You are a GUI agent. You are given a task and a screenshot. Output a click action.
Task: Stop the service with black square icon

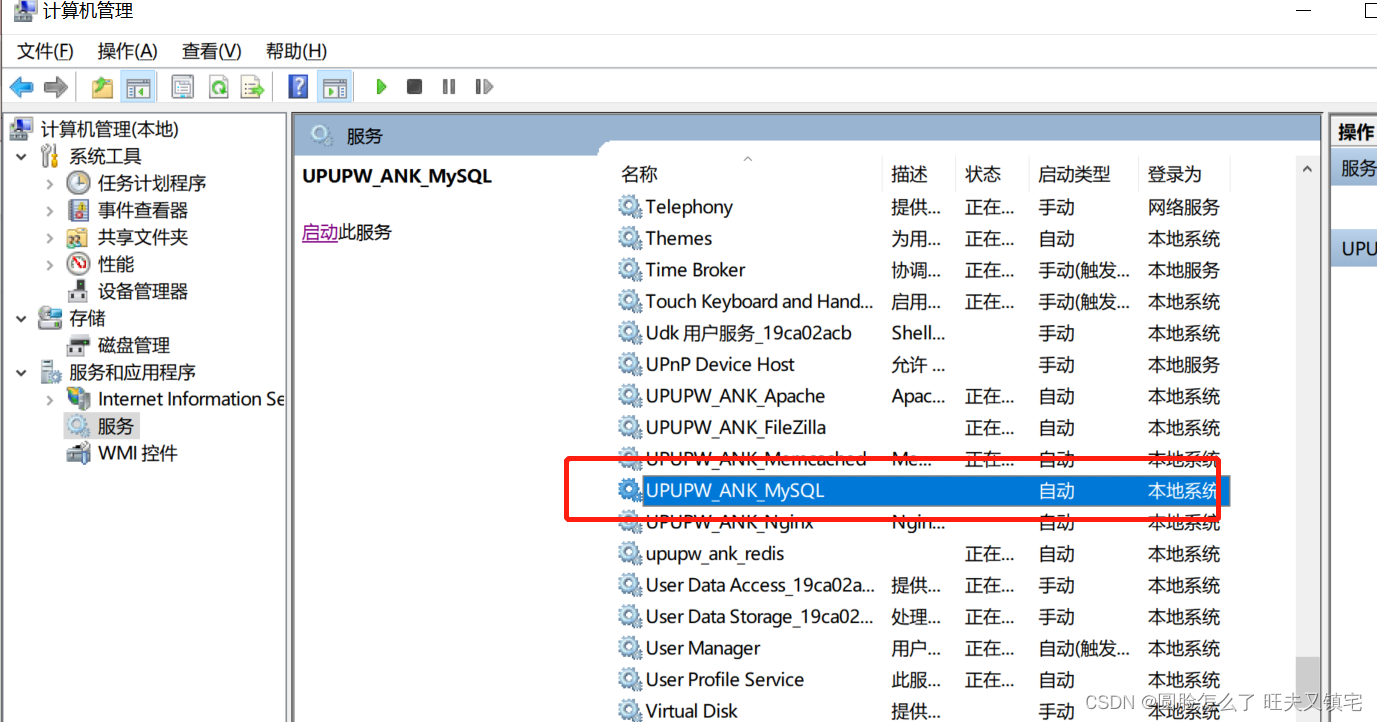click(414, 87)
